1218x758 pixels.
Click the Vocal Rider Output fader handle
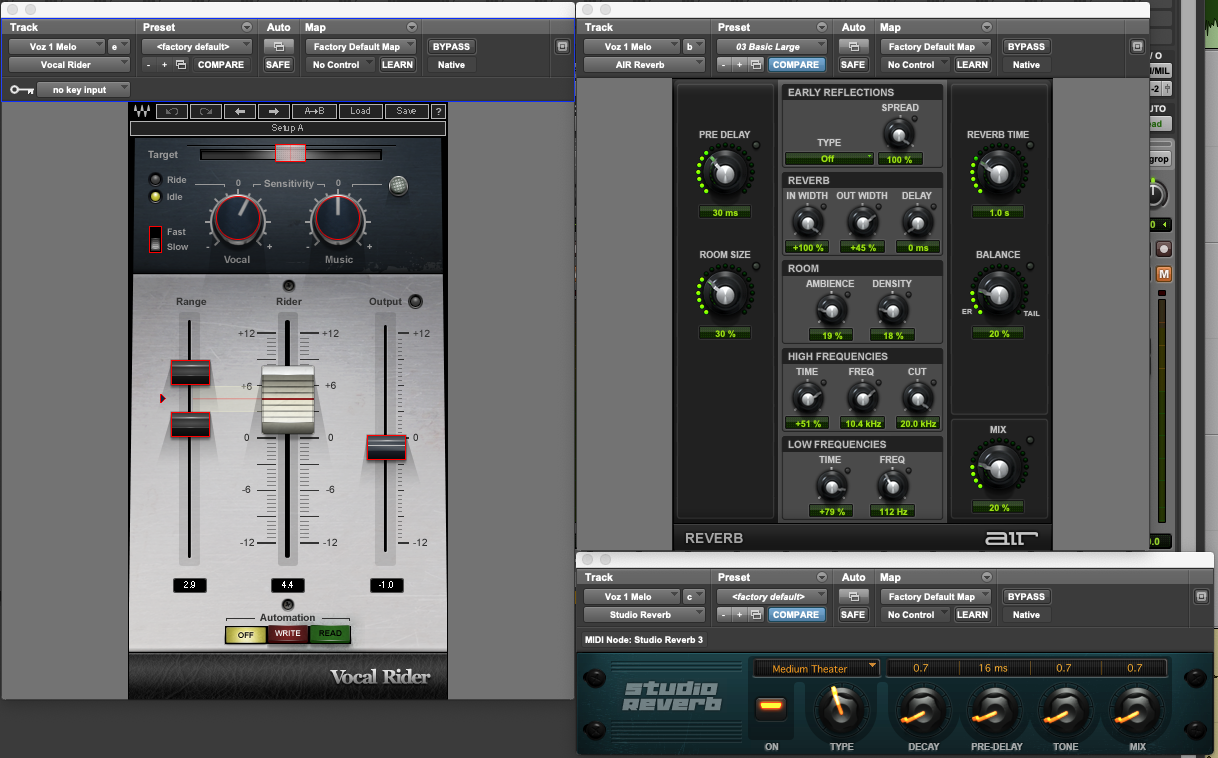[386, 448]
